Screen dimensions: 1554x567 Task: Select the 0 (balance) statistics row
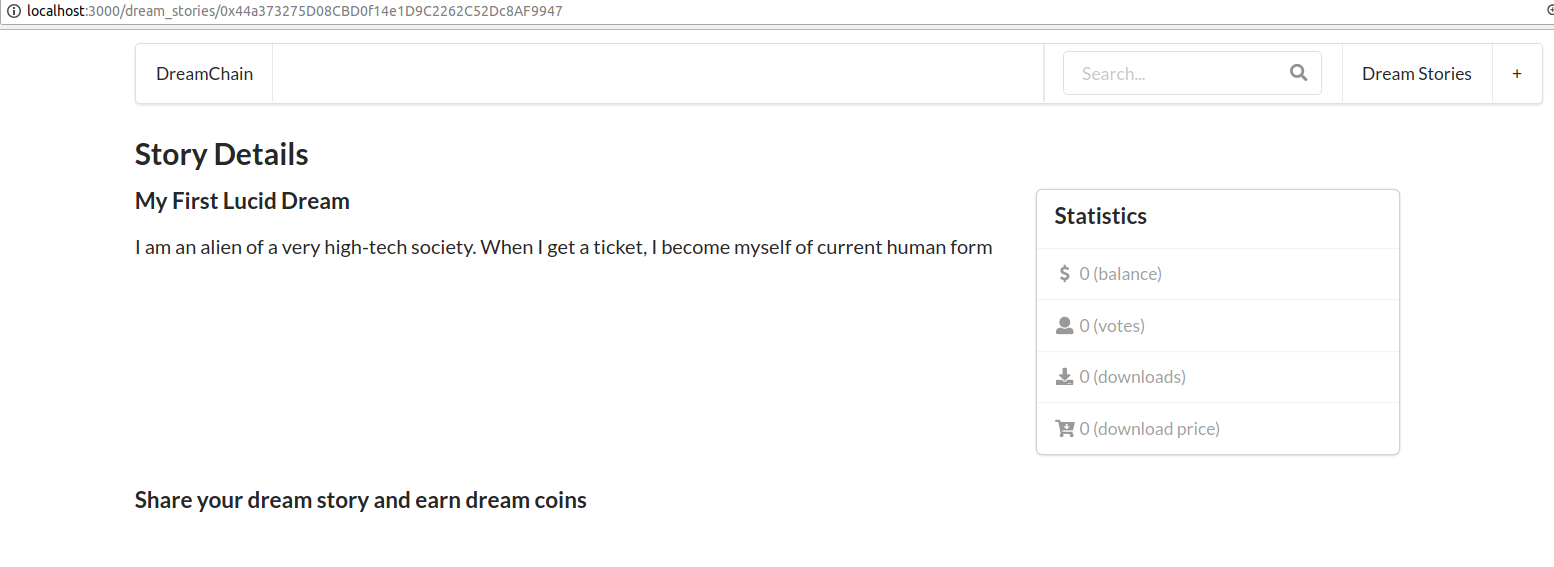1218,274
